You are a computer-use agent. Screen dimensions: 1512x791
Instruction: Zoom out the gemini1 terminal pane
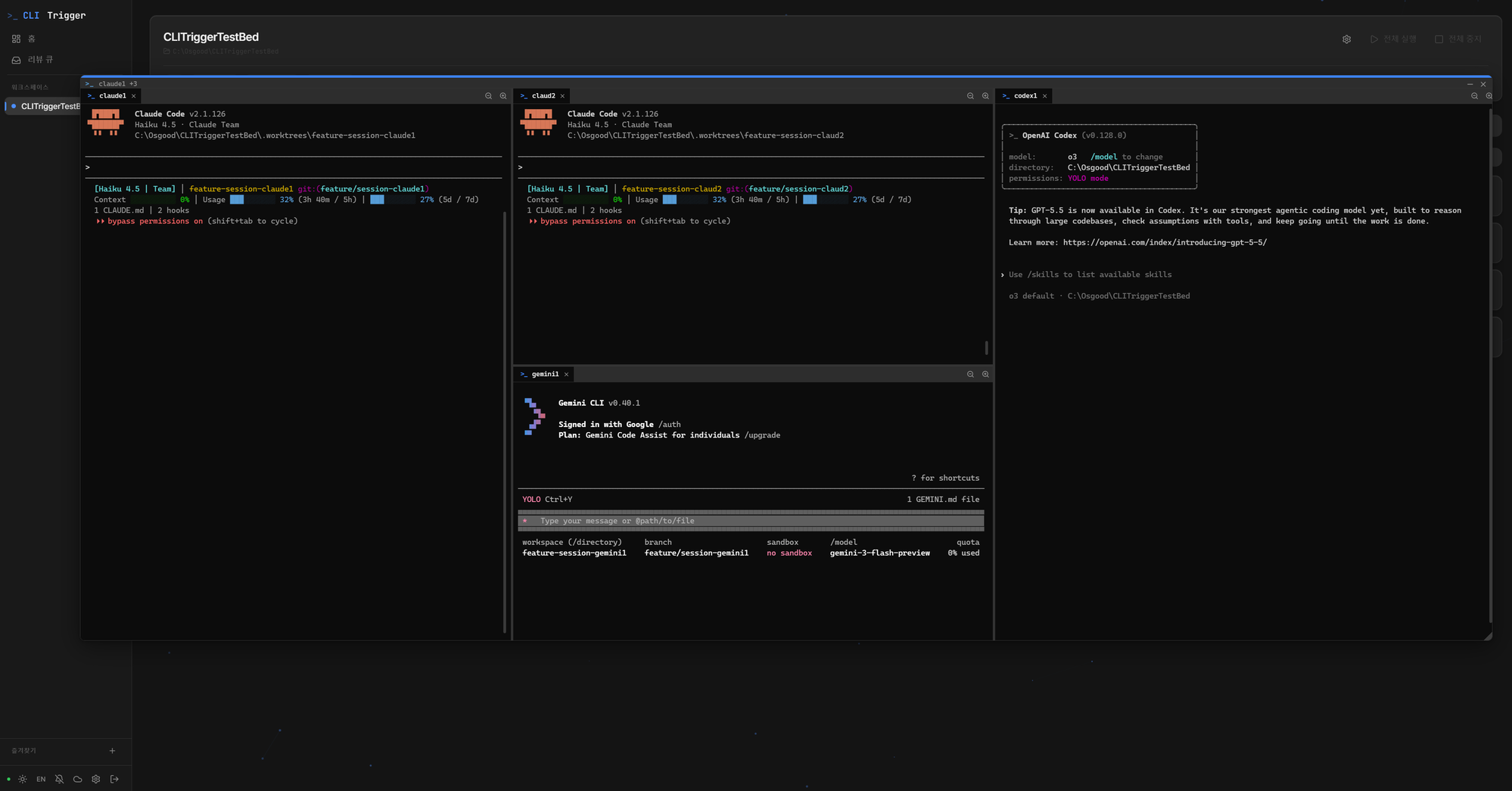(970, 374)
